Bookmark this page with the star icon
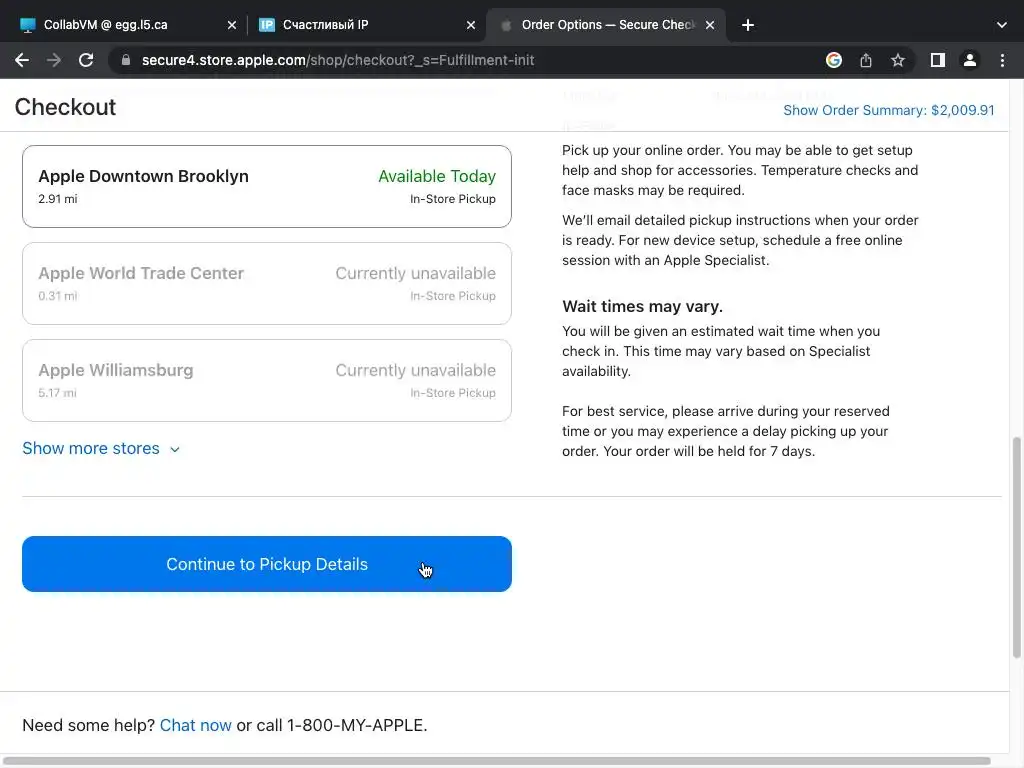 [x=898, y=60]
